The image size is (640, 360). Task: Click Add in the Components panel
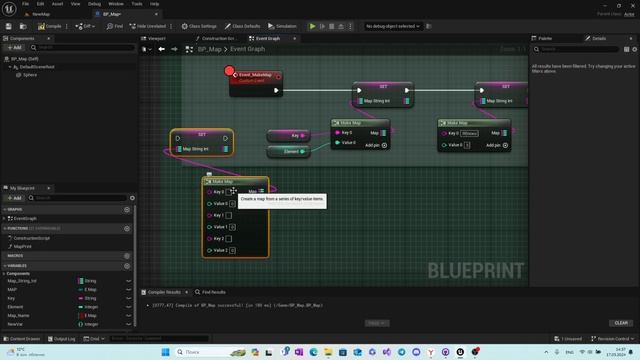pos(14,48)
